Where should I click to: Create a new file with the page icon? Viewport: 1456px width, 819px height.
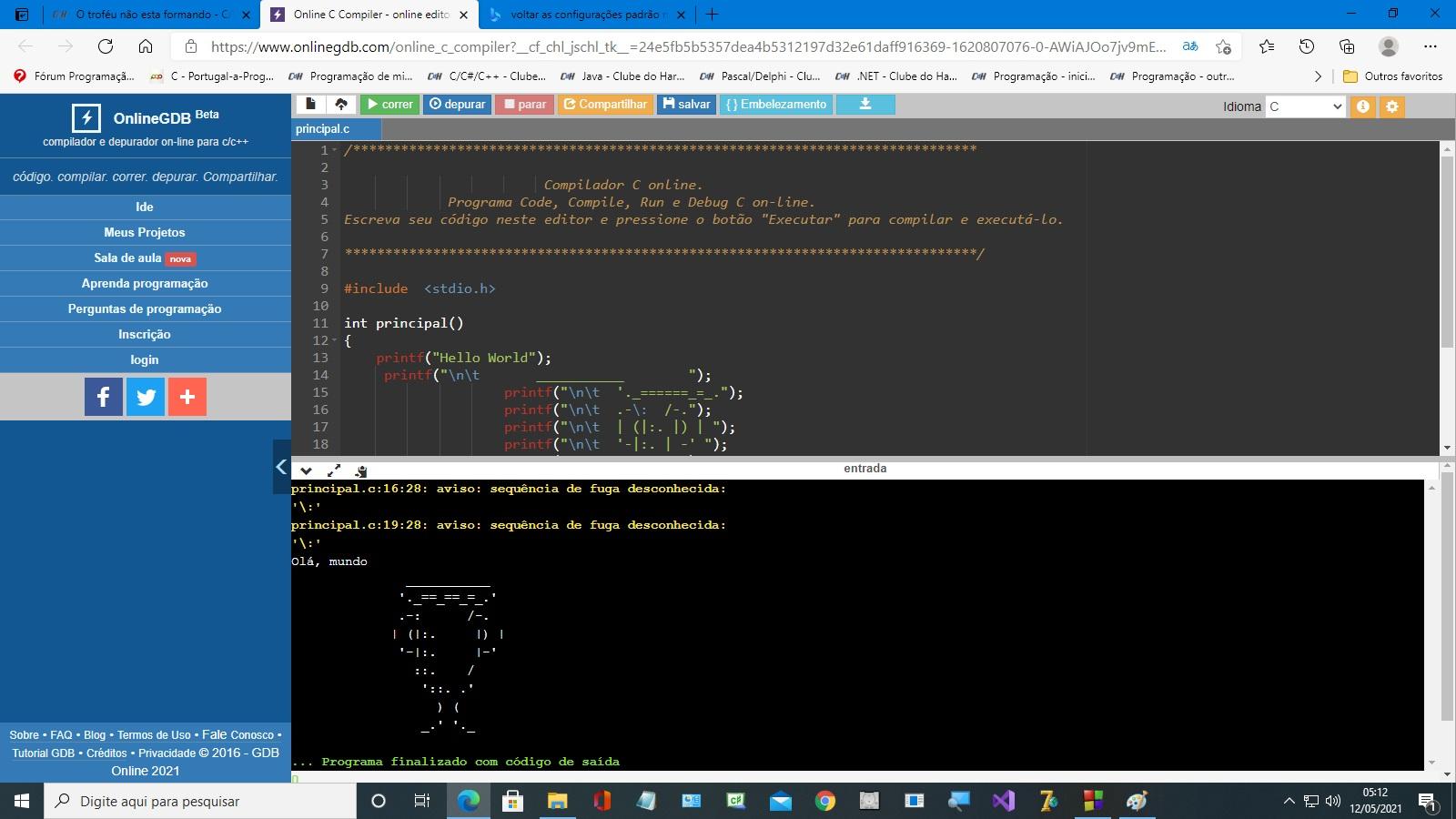pos(310,105)
